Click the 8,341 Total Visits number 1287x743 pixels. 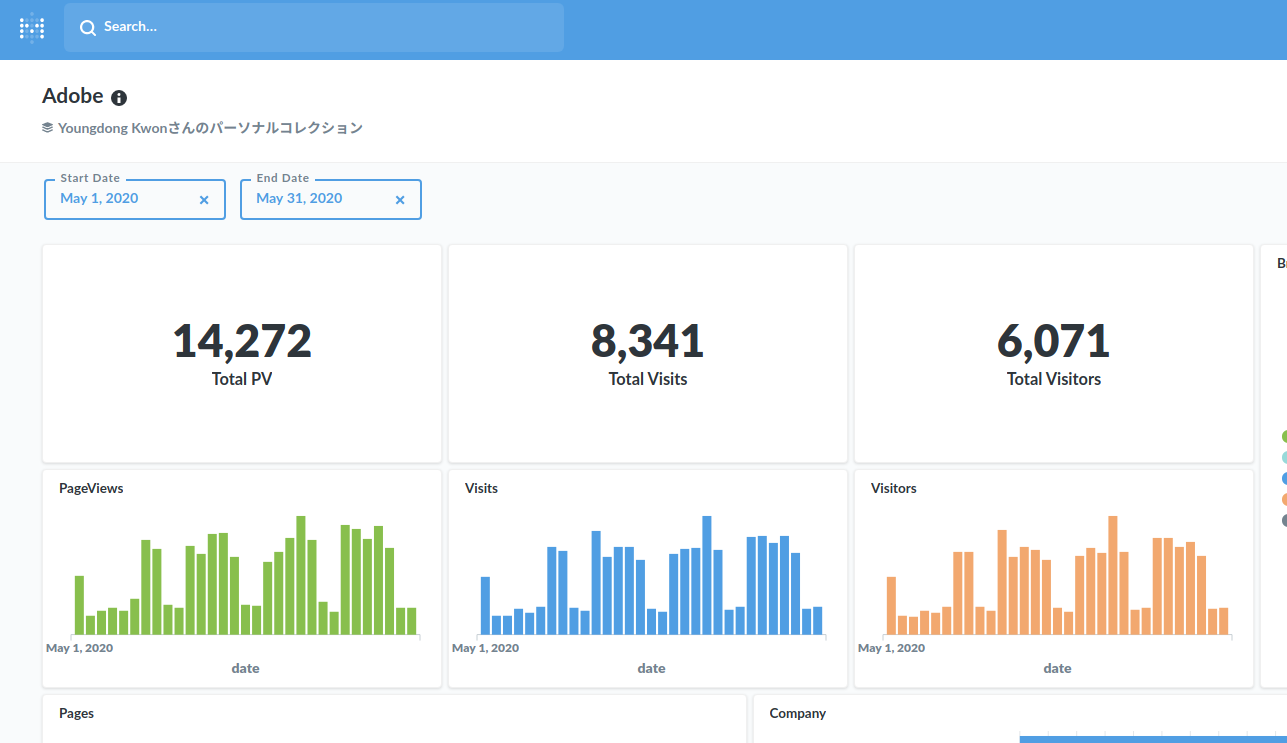647,341
